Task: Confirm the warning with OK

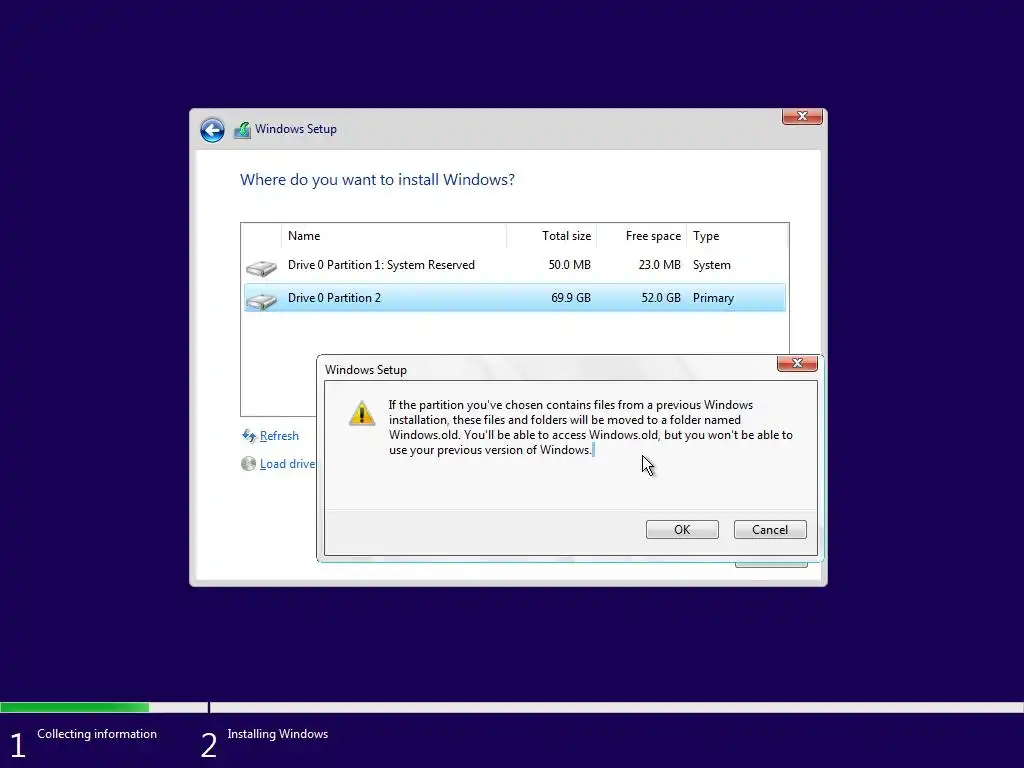Action: 682,530
